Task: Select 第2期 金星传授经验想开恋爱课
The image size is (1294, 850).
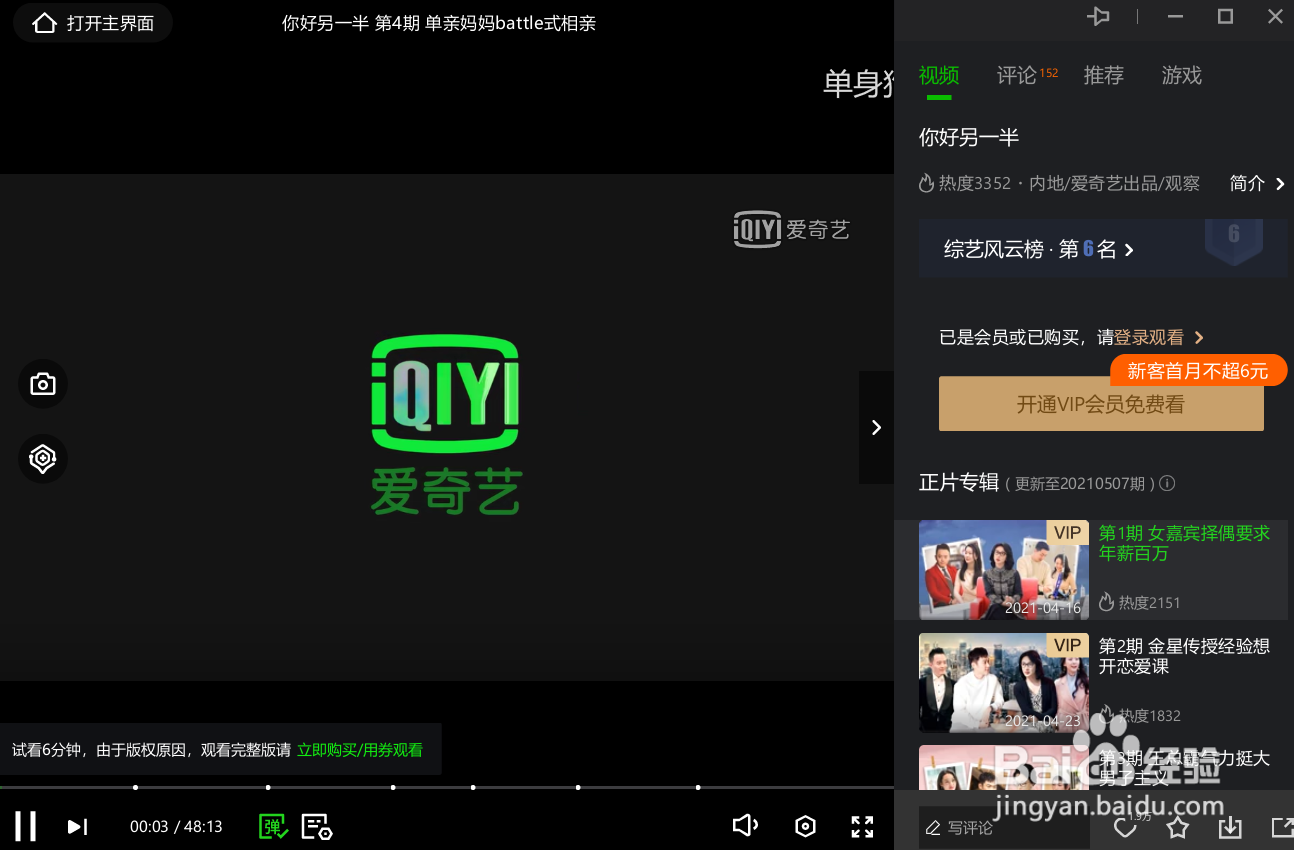Action: click(1184, 656)
